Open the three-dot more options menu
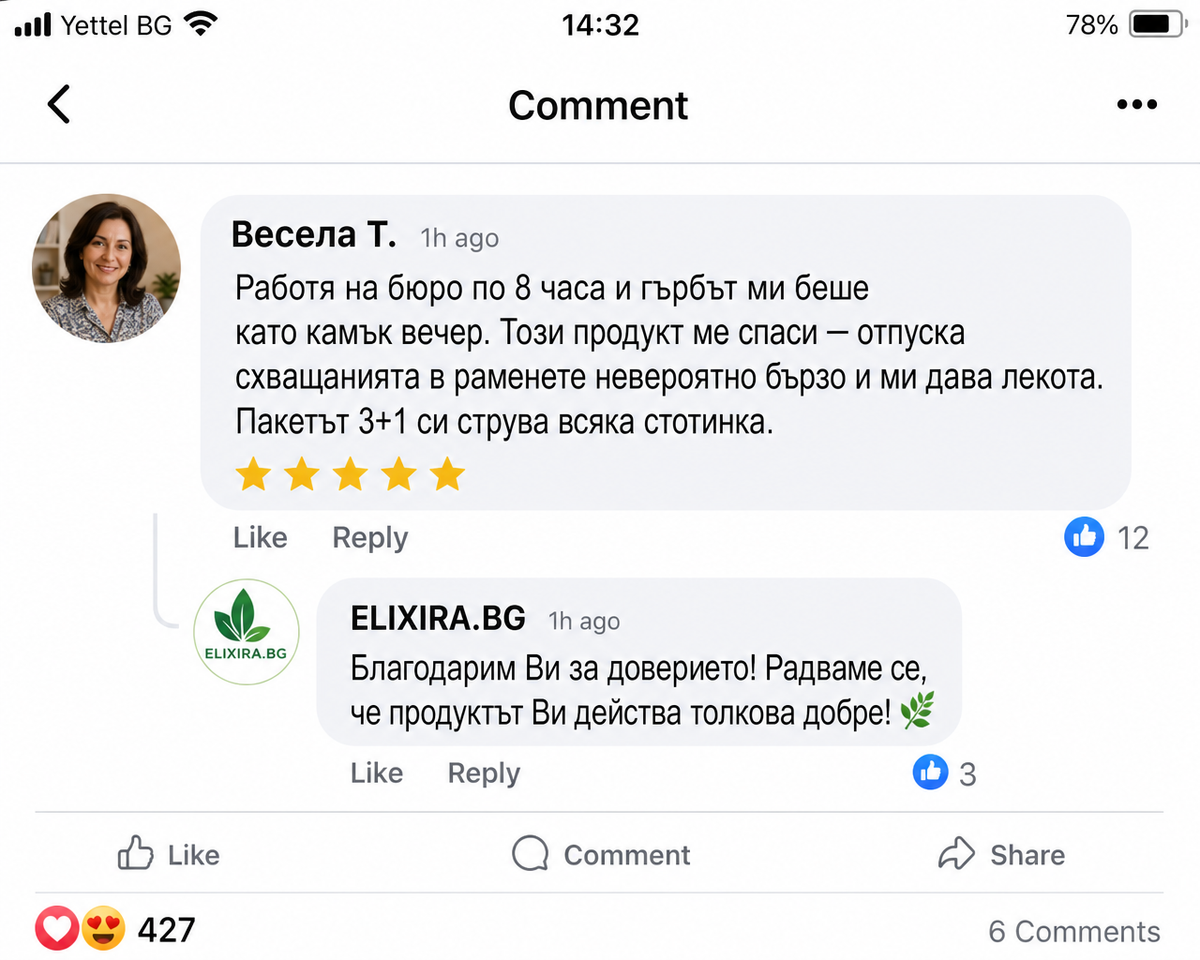Image resolution: width=1200 pixels, height=960 pixels. [x=1137, y=105]
